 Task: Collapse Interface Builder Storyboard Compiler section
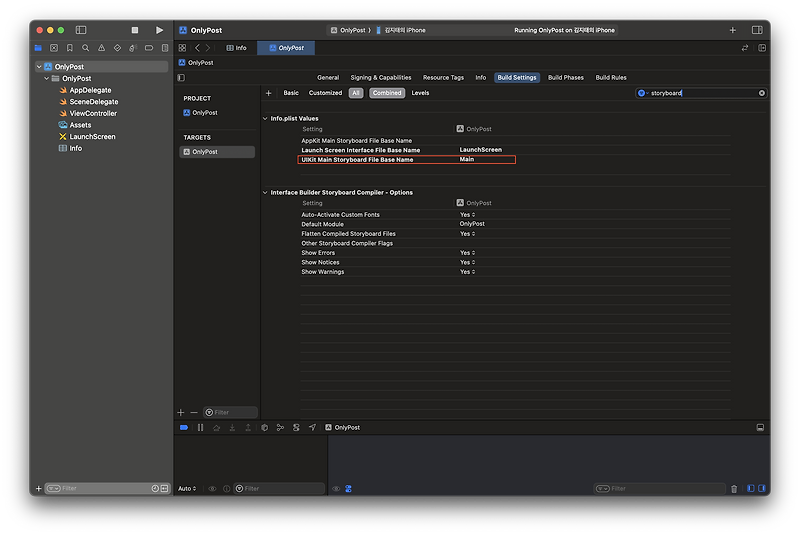(264, 192)
